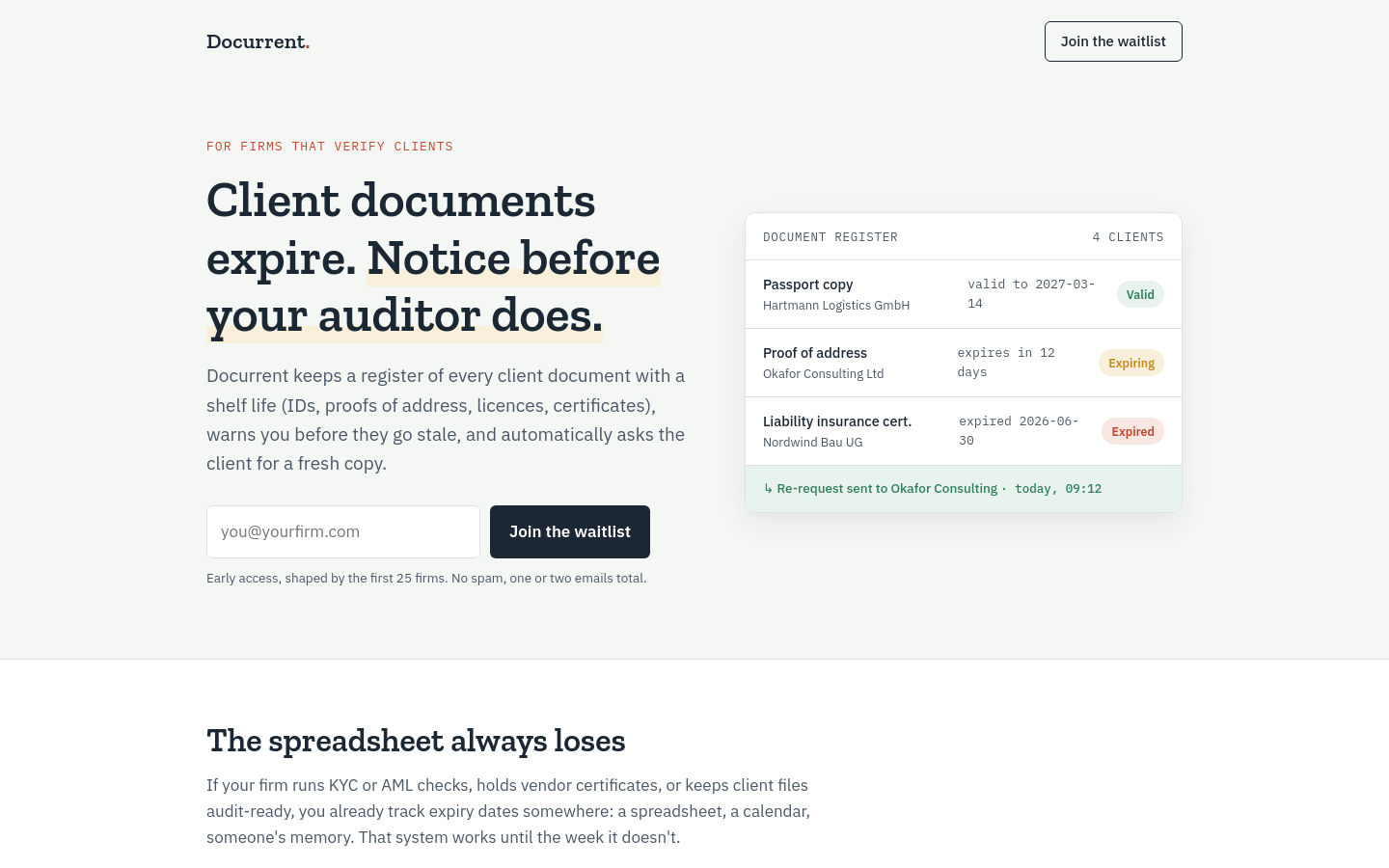Click Okafor Consulting Ltd client name
The image size is (1389, 868).
[824, 374]
